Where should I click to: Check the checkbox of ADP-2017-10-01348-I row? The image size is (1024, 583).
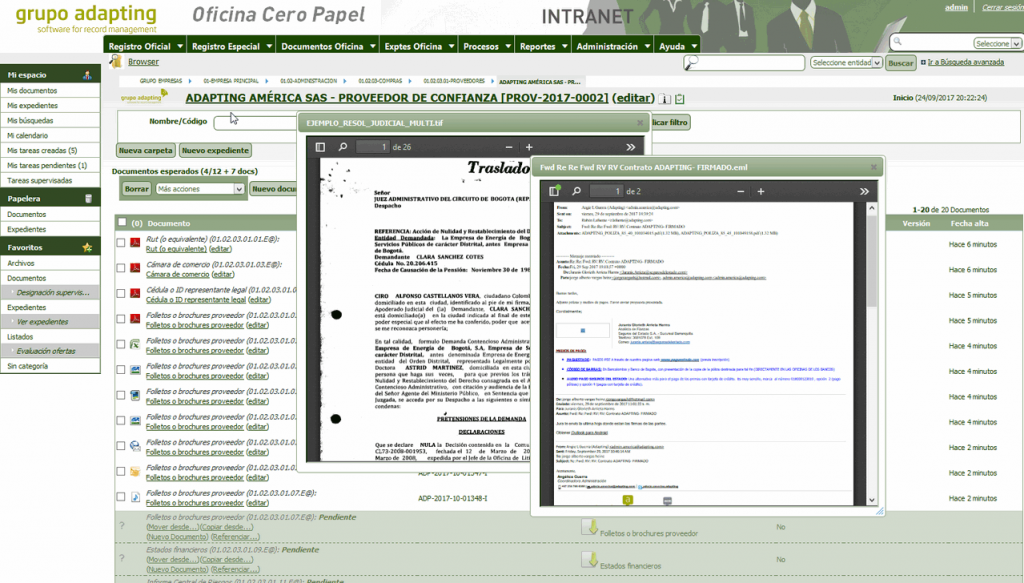(x=121, y=497)
